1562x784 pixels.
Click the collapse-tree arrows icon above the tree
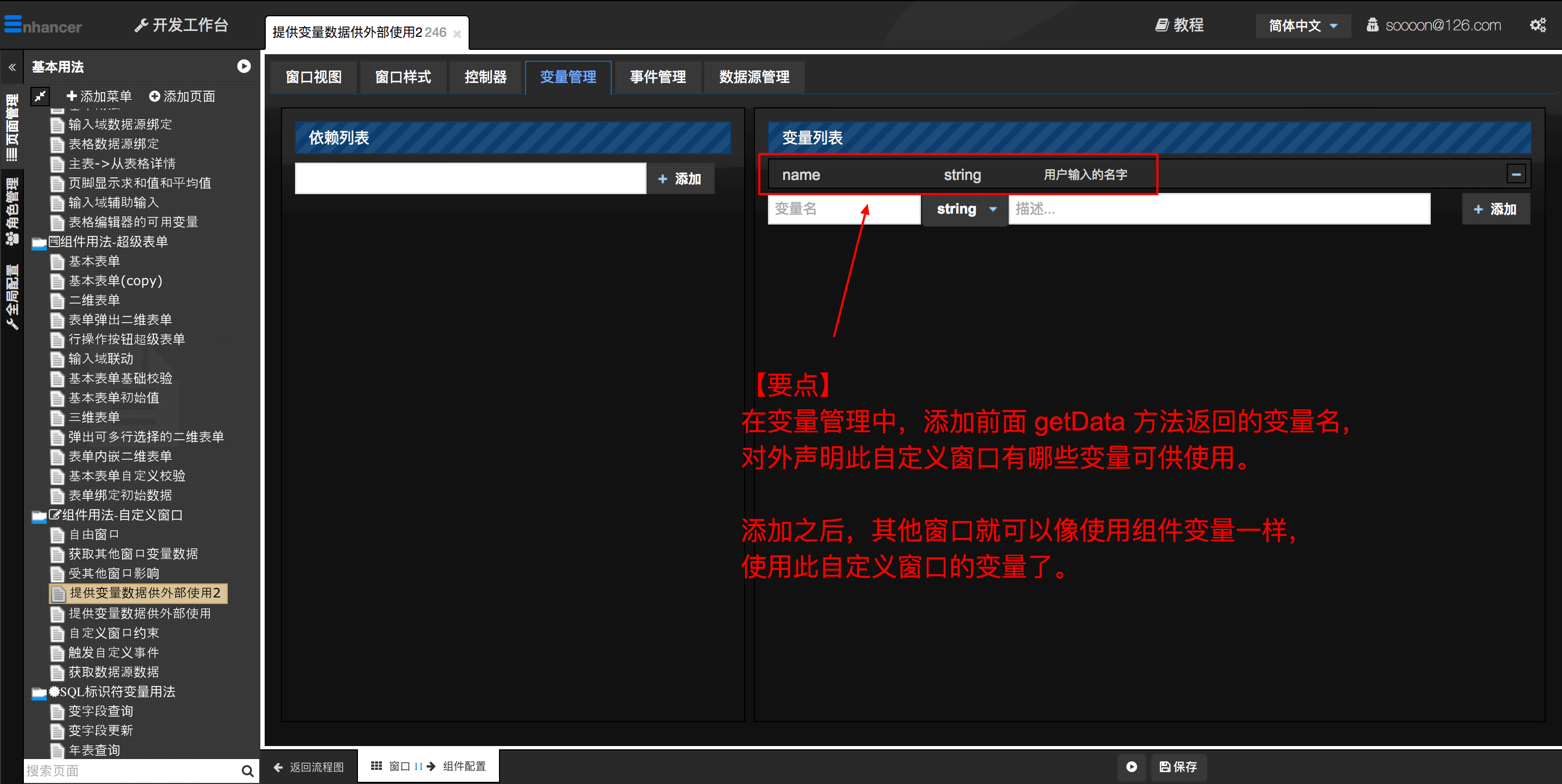click(x=40, y=96)
